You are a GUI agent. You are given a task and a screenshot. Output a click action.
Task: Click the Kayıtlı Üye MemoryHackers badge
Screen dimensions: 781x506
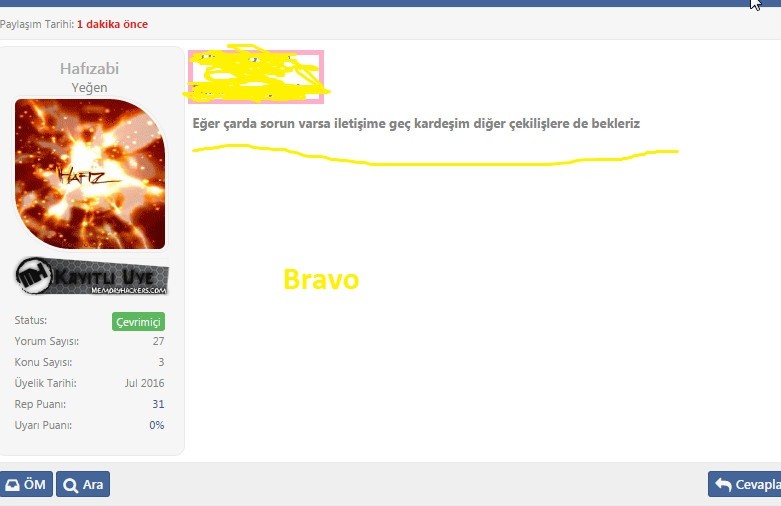click(92, 276)
